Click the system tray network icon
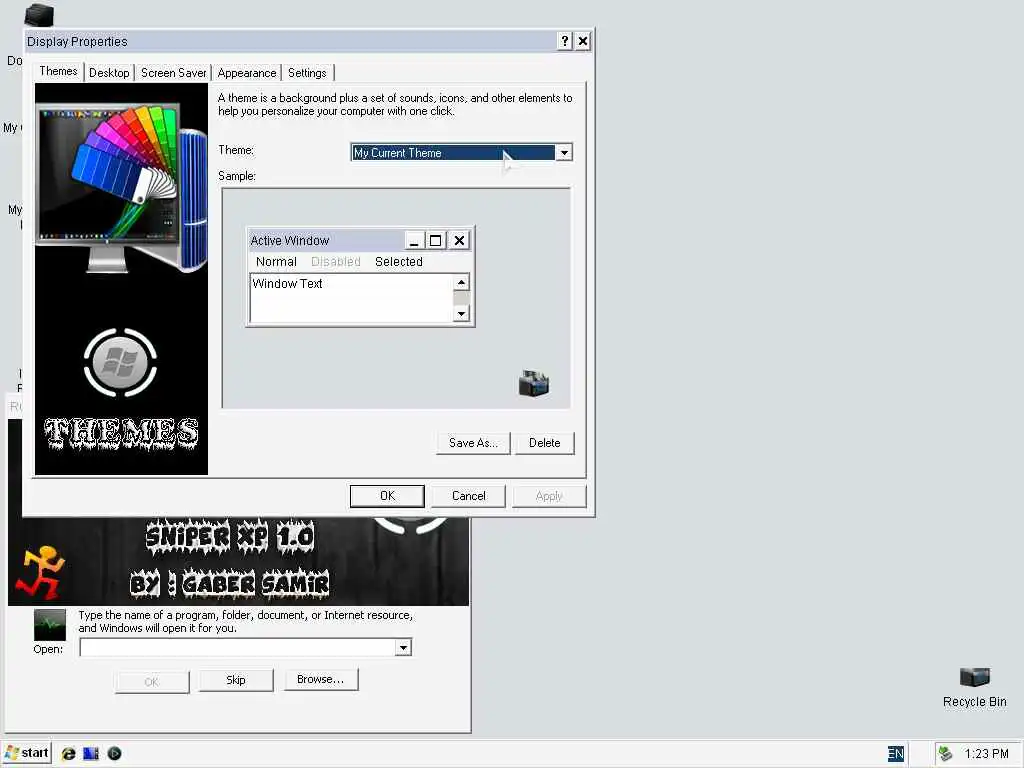This screenshot has height=768, width=1024. coord(945,754)
